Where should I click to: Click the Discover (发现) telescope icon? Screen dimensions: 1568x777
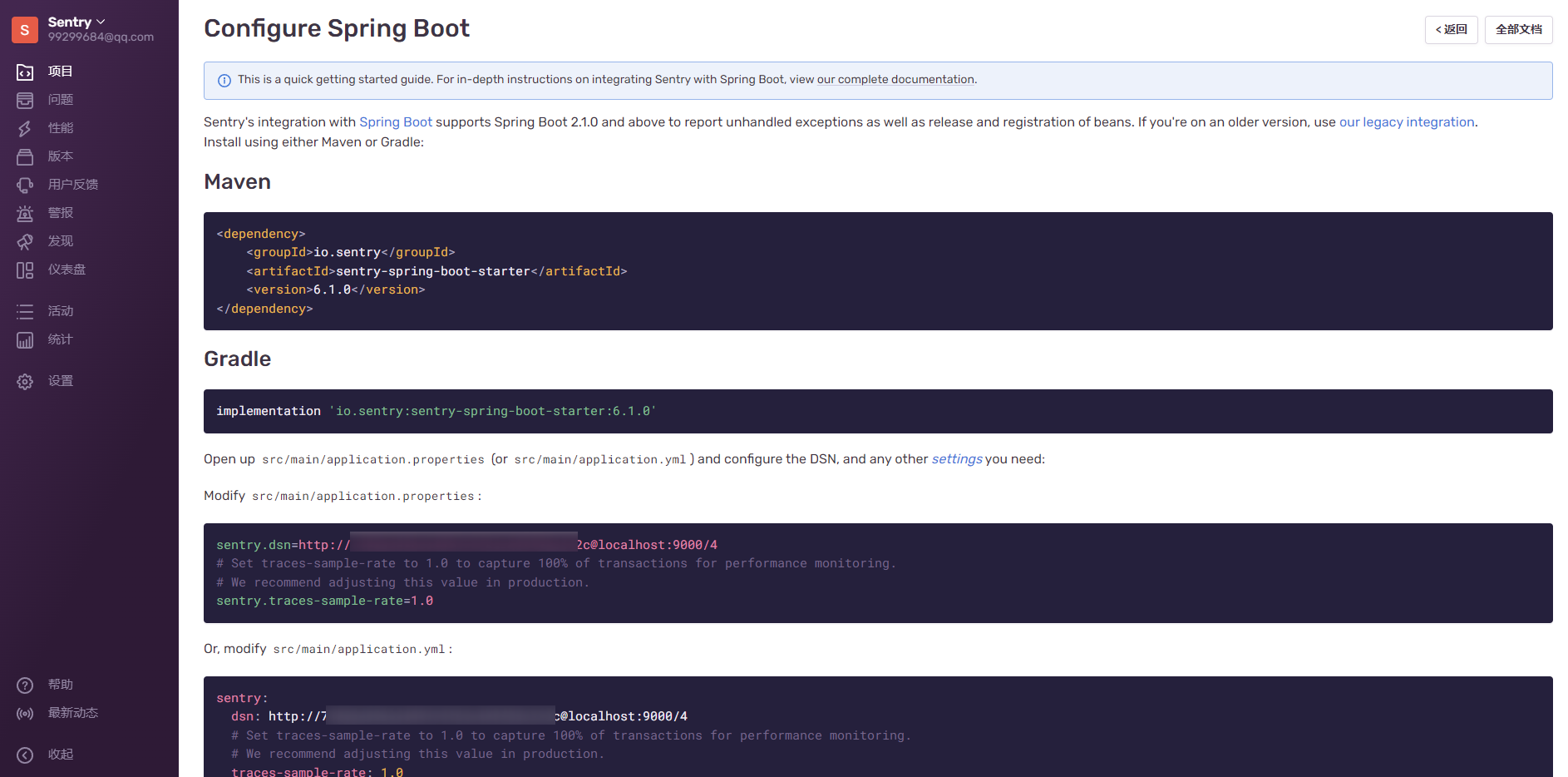(x=25, y=242)
